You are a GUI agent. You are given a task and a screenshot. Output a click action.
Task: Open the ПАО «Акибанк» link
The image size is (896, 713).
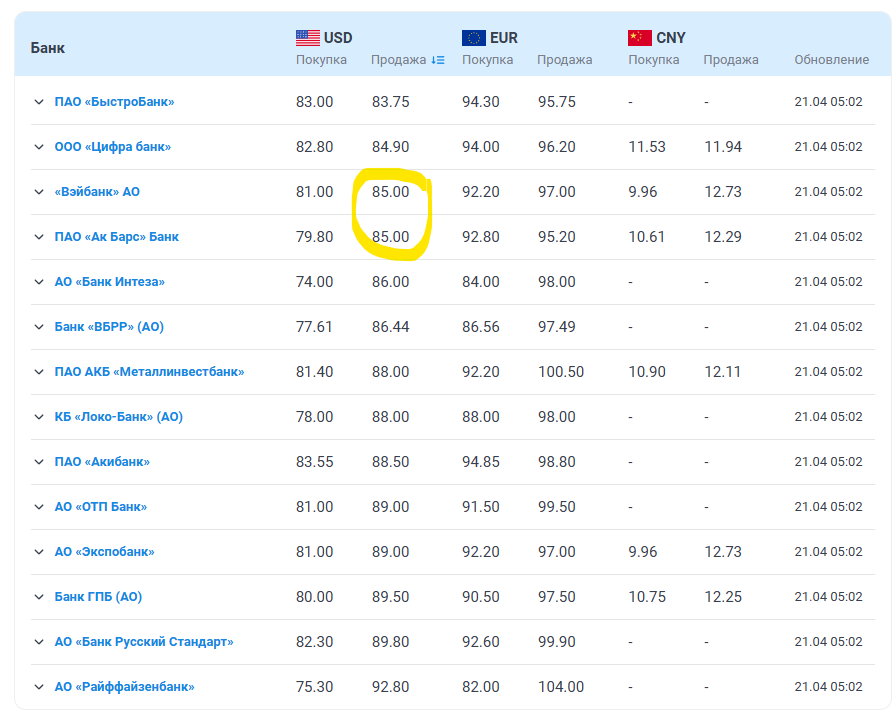[x=102, y=462]
